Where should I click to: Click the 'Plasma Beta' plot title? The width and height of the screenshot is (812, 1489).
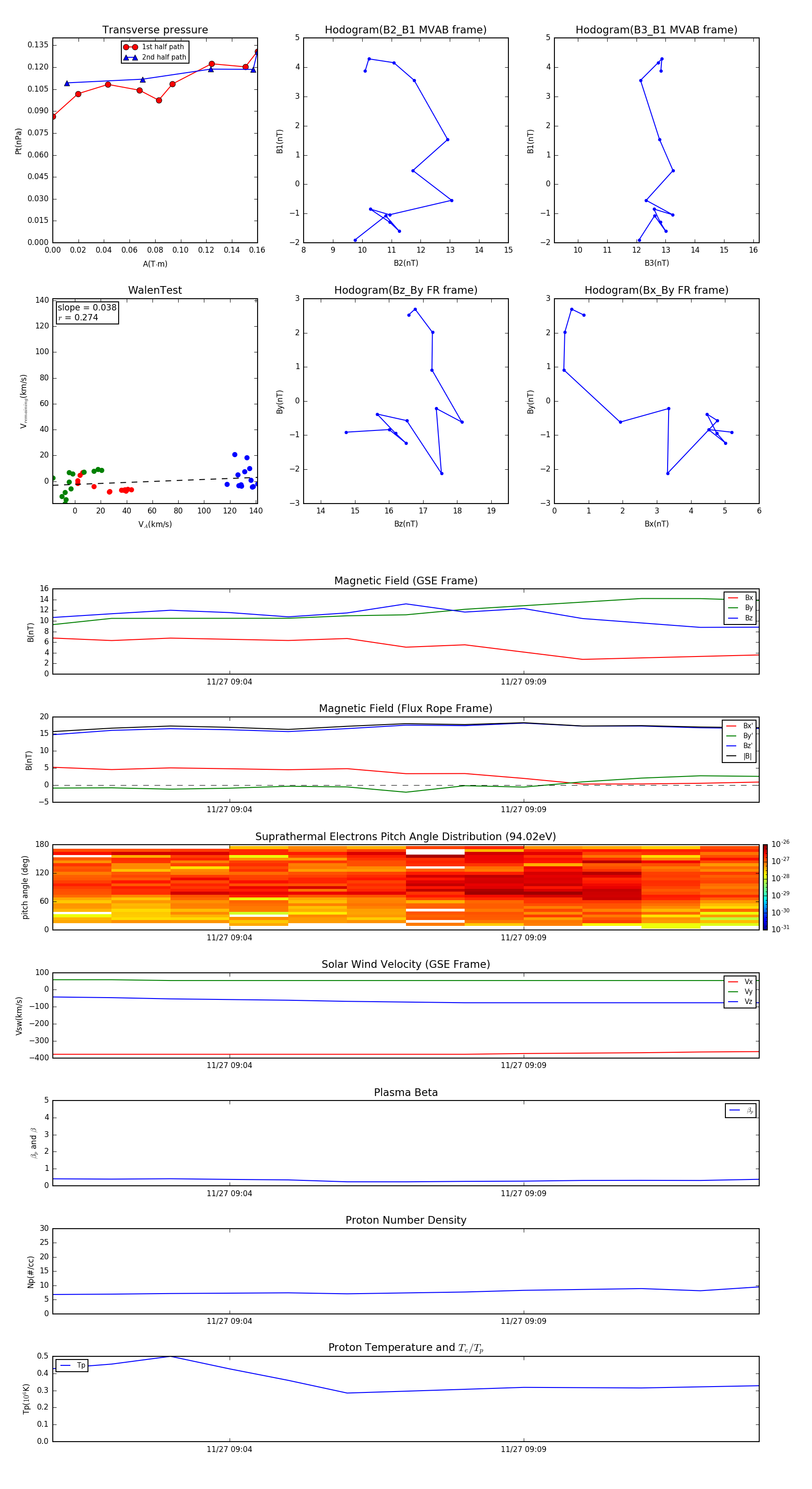click(406, 1093)
